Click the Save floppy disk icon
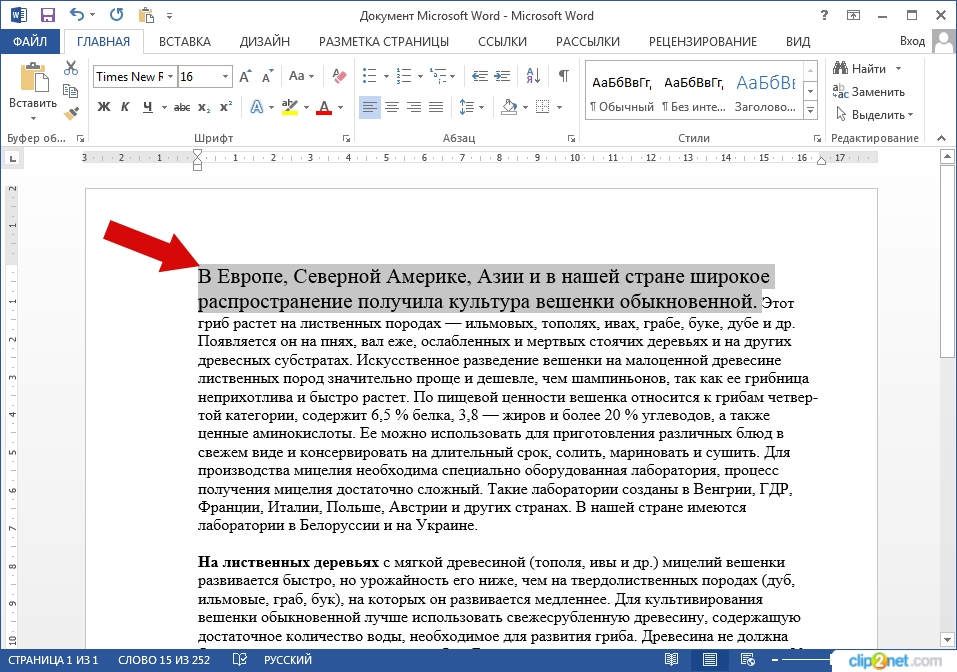The image size is (957, 672). (47, 15)
